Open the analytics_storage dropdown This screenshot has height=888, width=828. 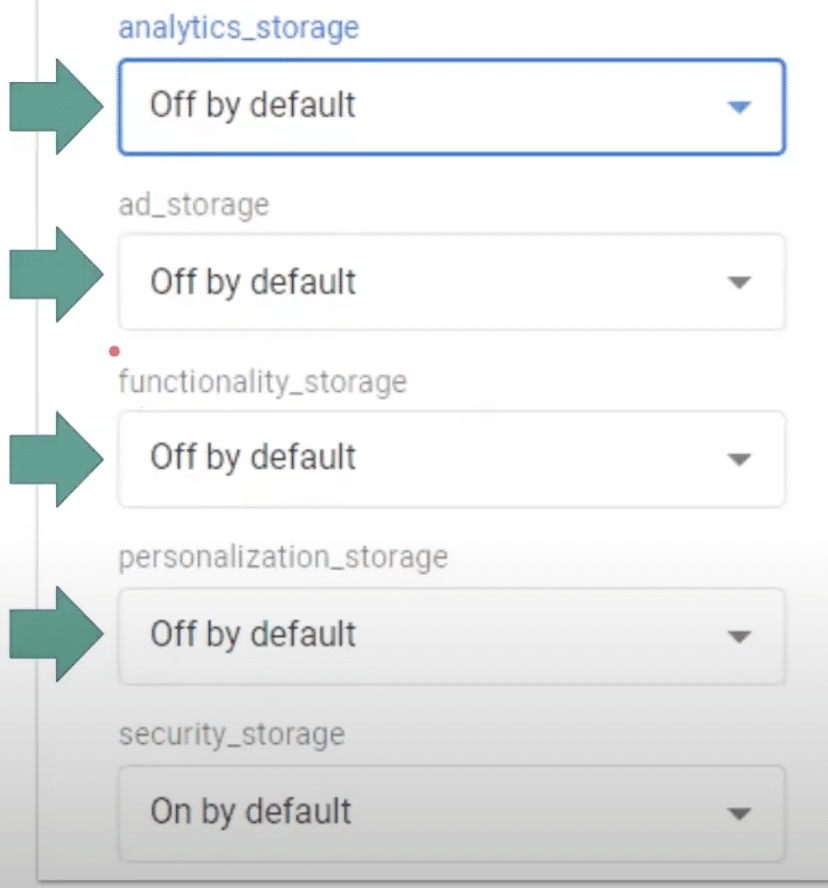point(450,106)
